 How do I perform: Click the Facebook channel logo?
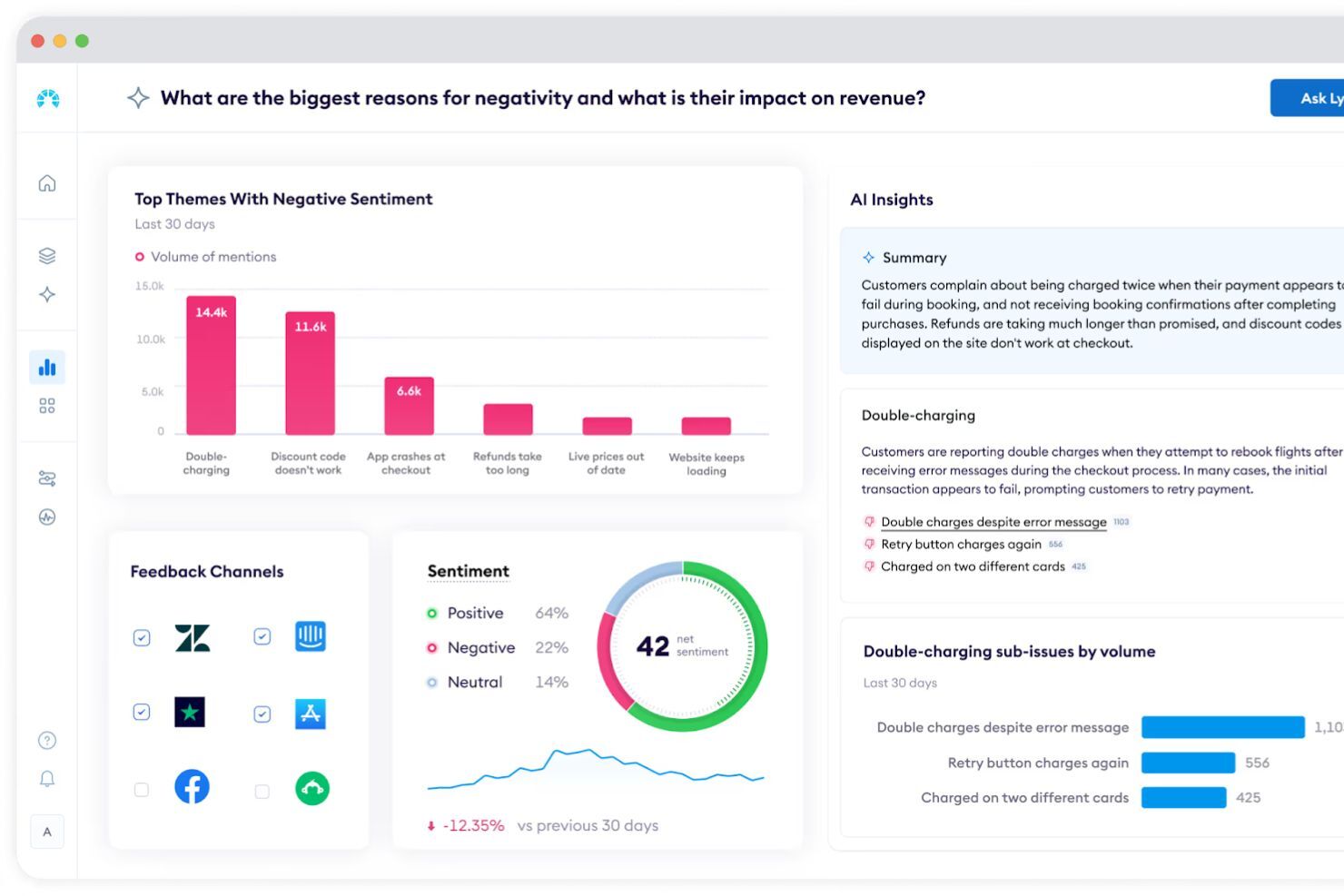click(x=192, y=786)
